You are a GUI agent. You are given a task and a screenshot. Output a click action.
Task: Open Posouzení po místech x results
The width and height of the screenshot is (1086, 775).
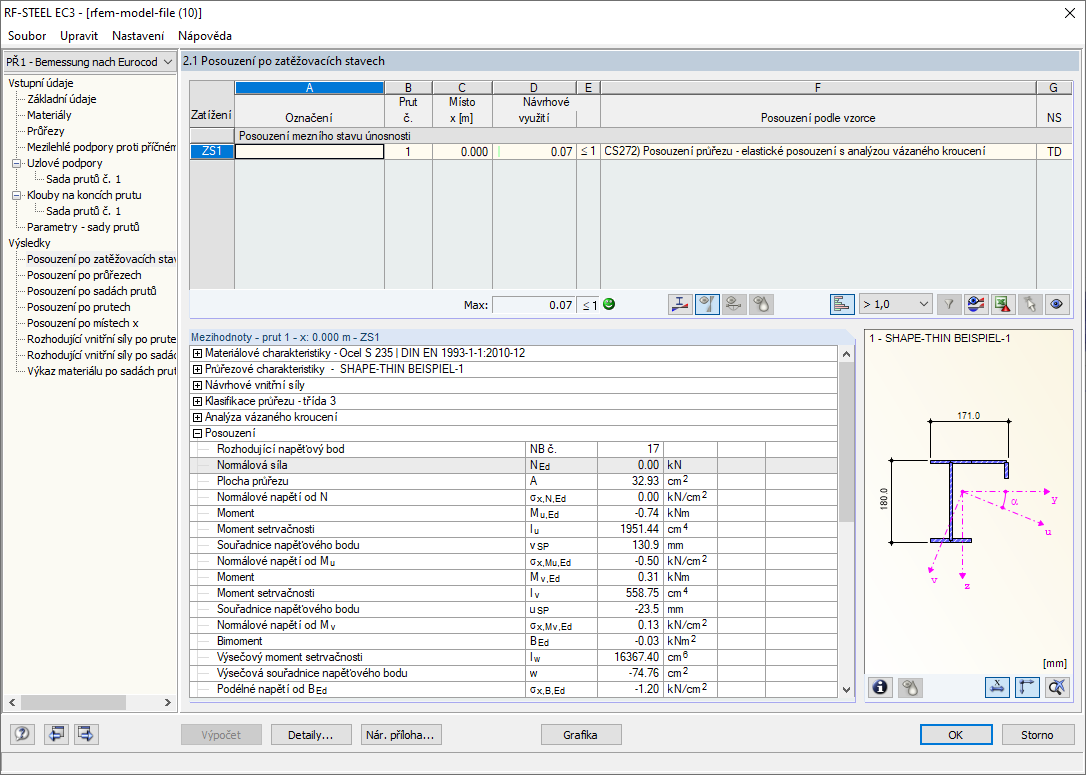coord(82,323)
